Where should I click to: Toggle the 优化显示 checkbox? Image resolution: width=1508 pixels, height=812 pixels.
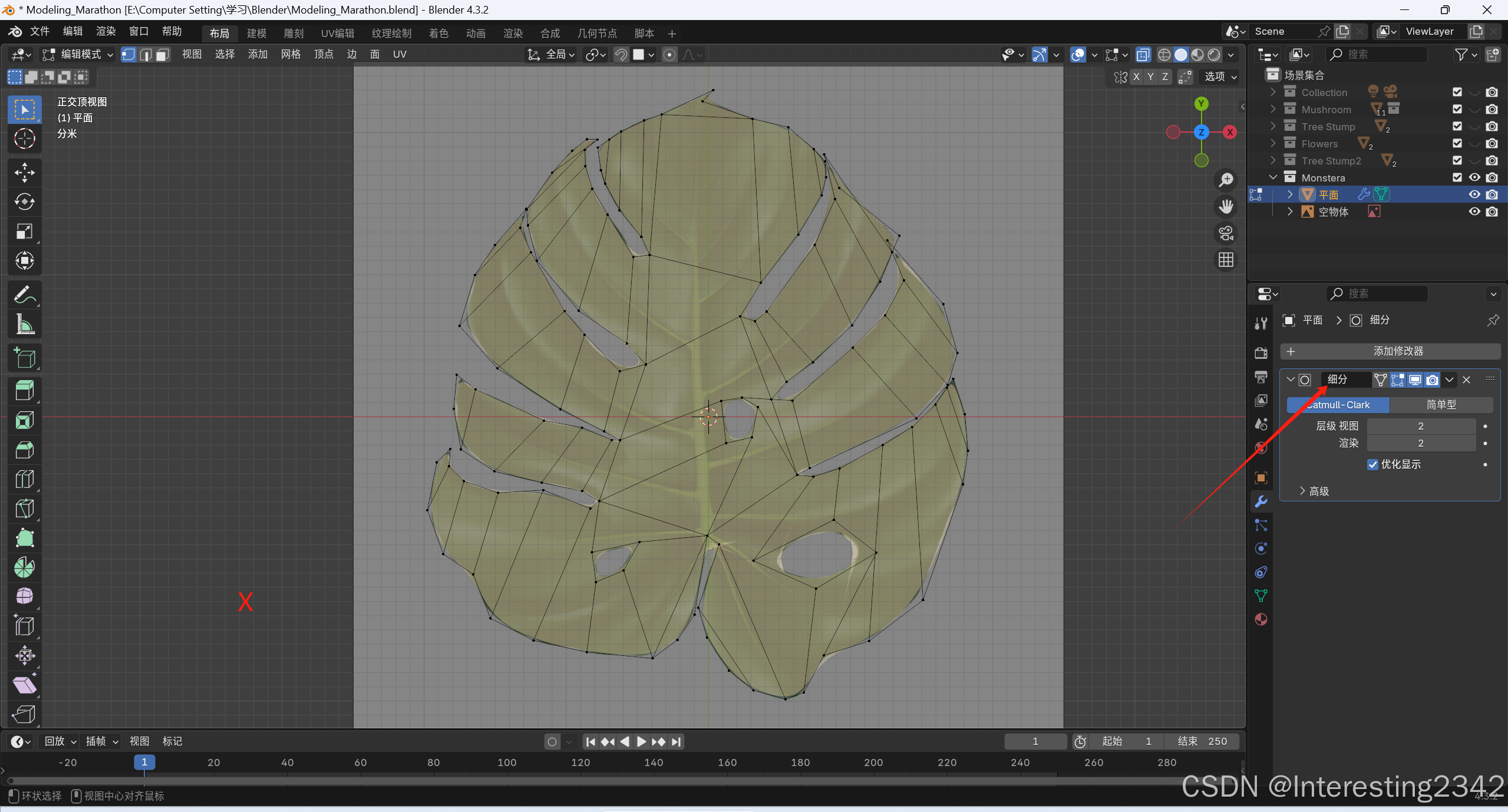pyautogui.click(x=1372, y=464)
